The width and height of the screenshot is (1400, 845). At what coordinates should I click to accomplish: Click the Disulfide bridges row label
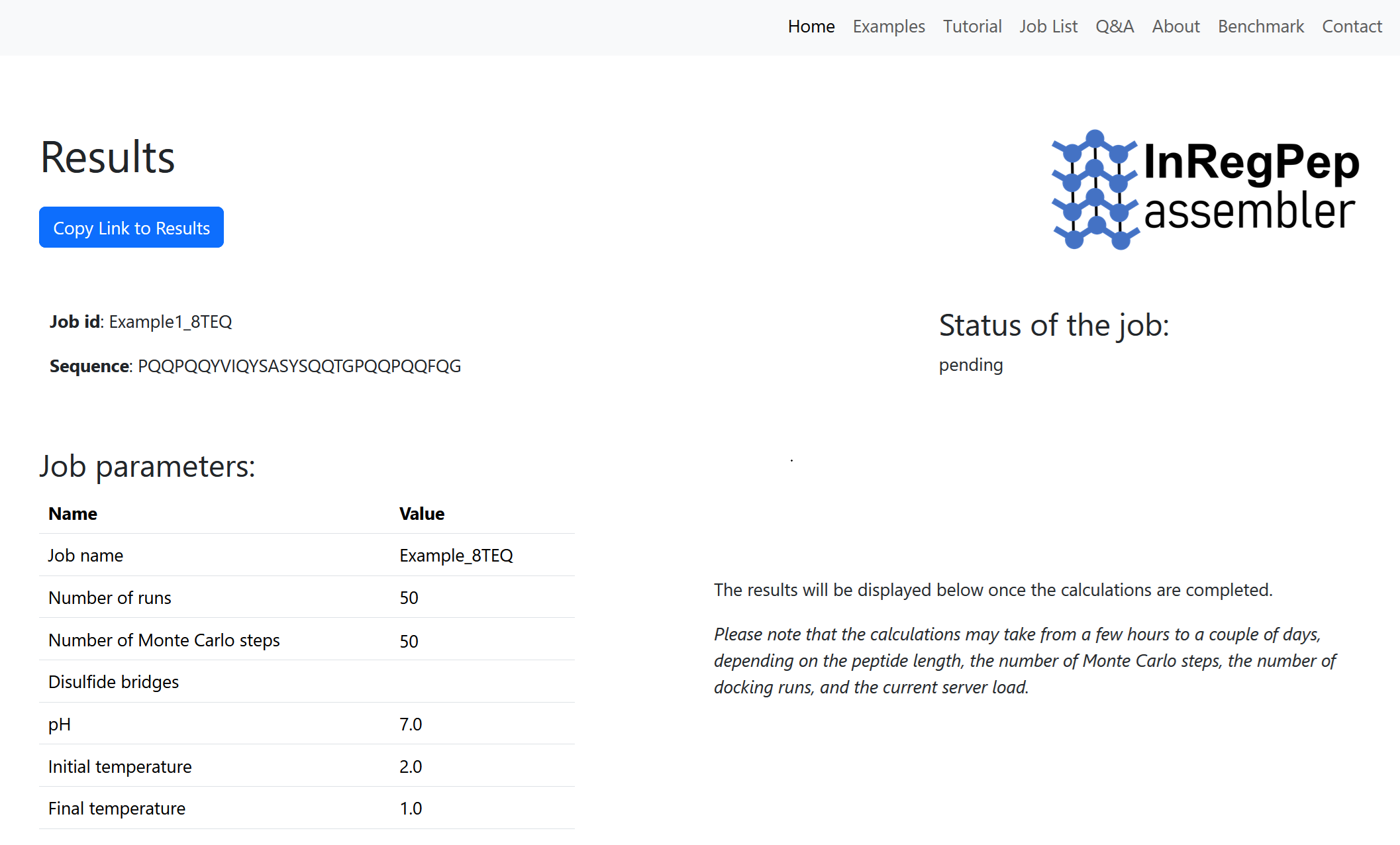113,682
